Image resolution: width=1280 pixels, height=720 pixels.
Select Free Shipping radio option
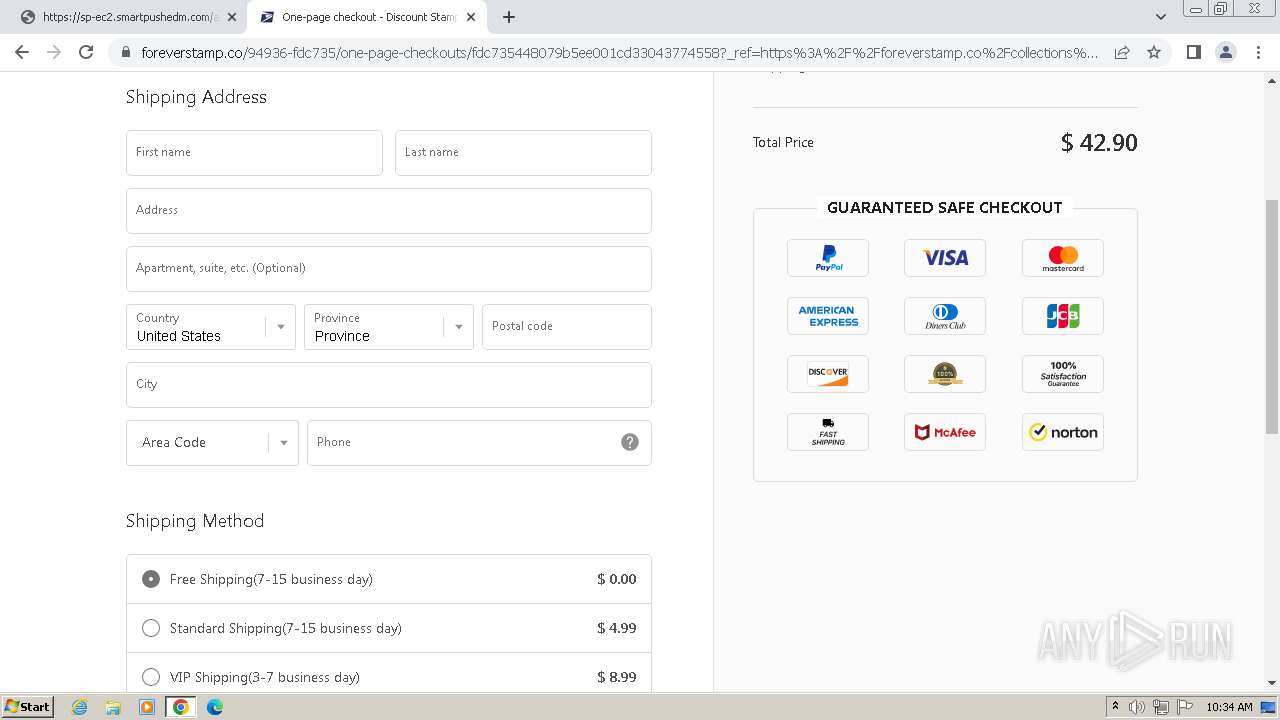point(151,579)
